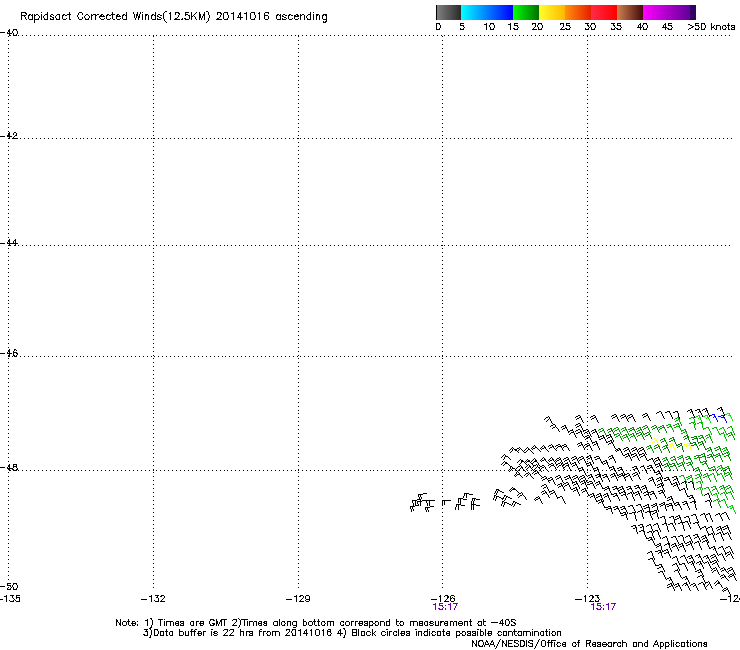
Task: Click the orange 25-30 knots legend band
Action: click(578, 12)
